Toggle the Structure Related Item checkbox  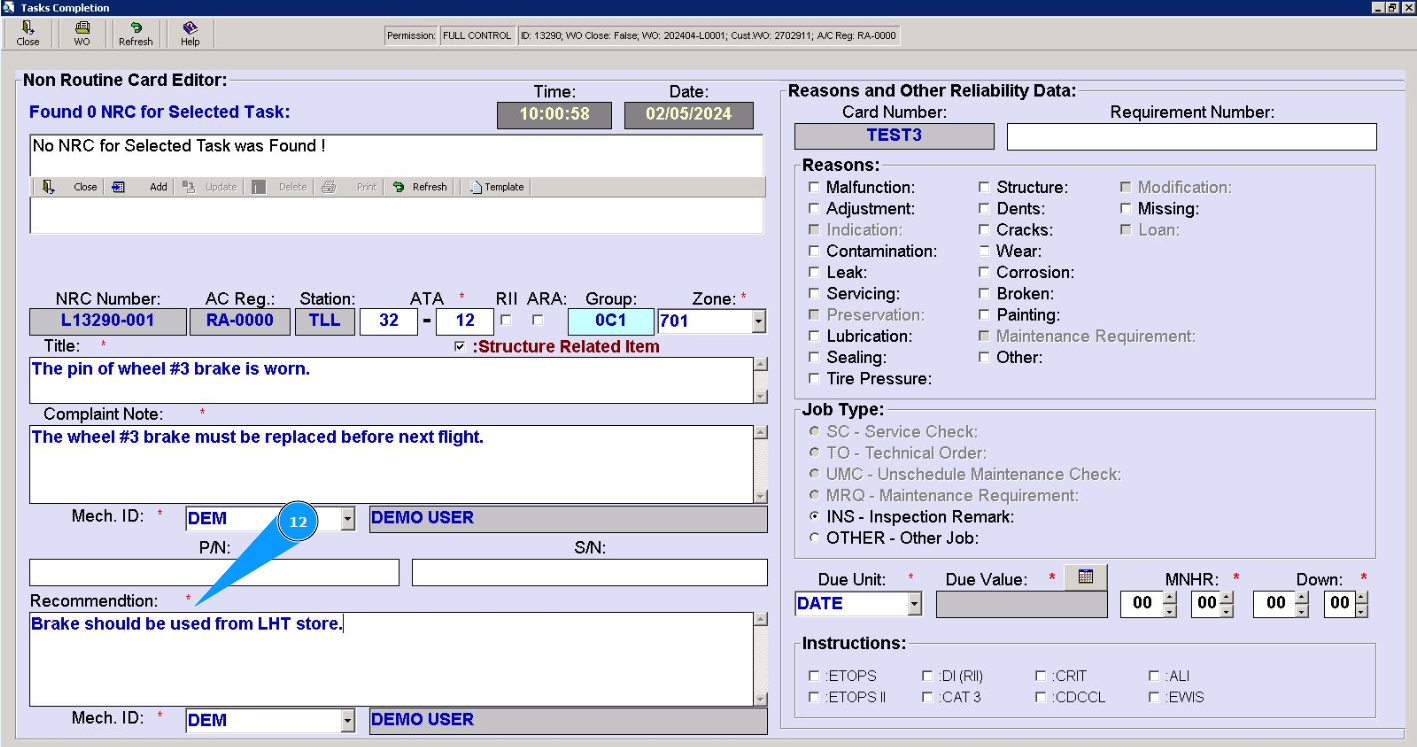[x=459, y=347]
